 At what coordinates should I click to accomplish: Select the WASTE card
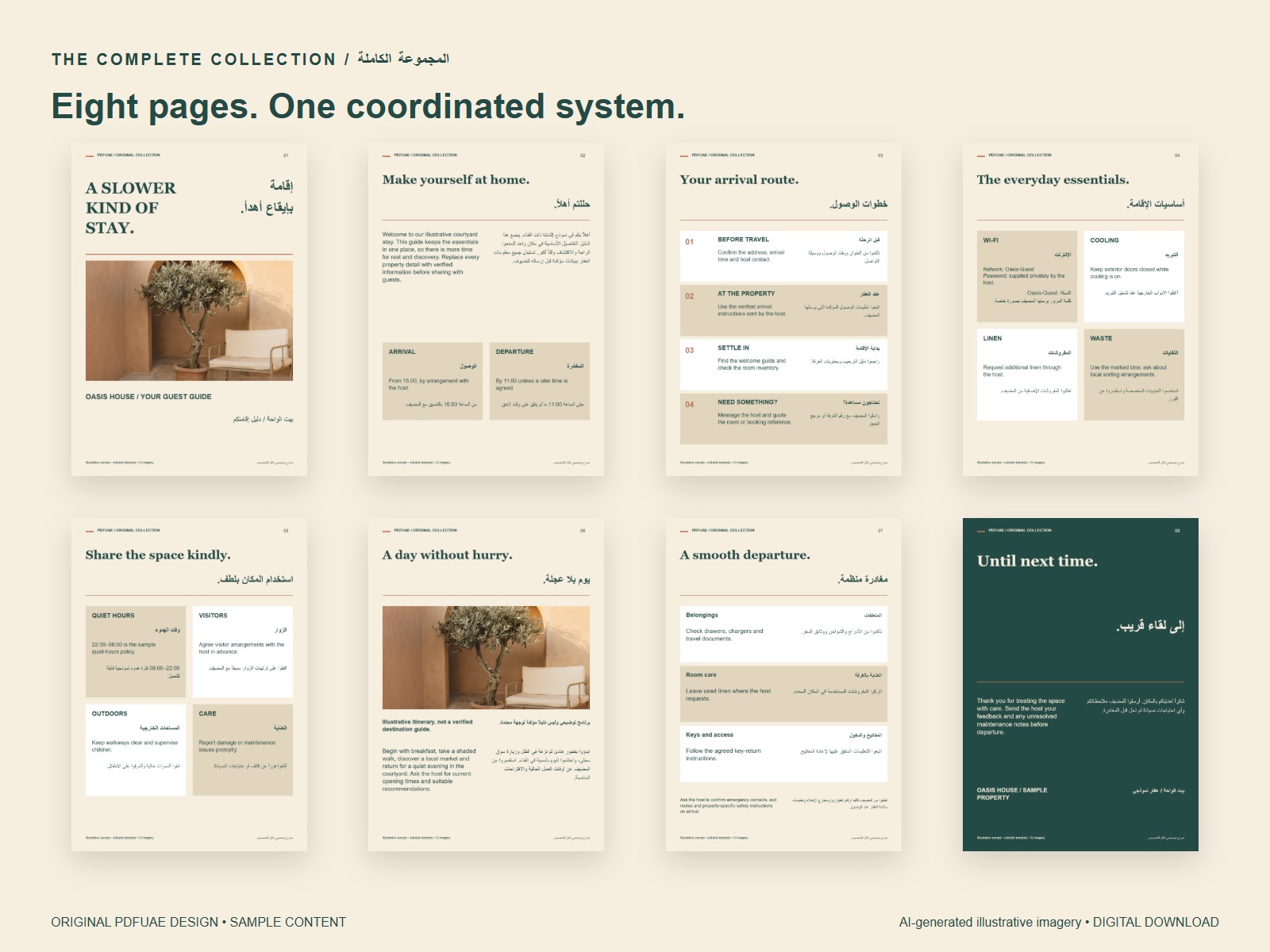[x=1134, y=374]
